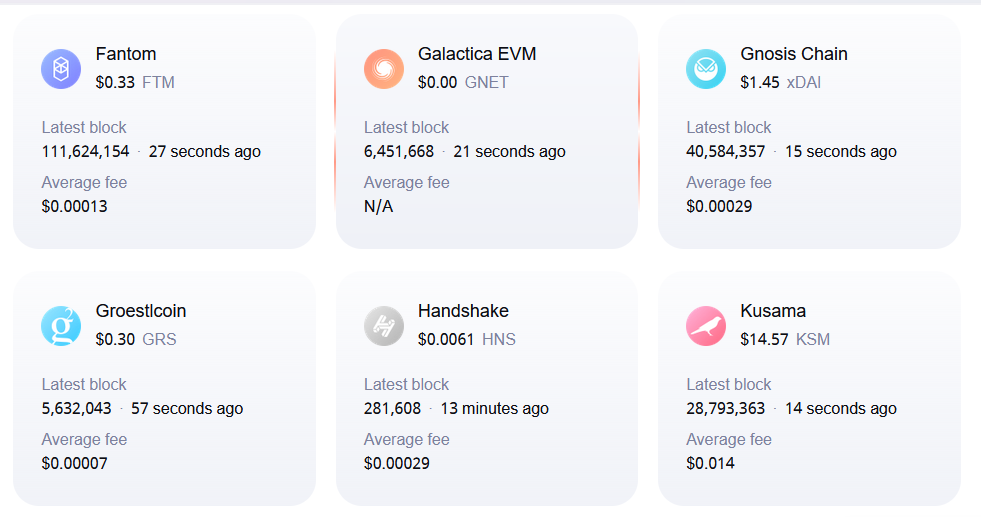Click Fantom latest block 111,624,154
Screen dimensions: 981x517
pos(86,152)
